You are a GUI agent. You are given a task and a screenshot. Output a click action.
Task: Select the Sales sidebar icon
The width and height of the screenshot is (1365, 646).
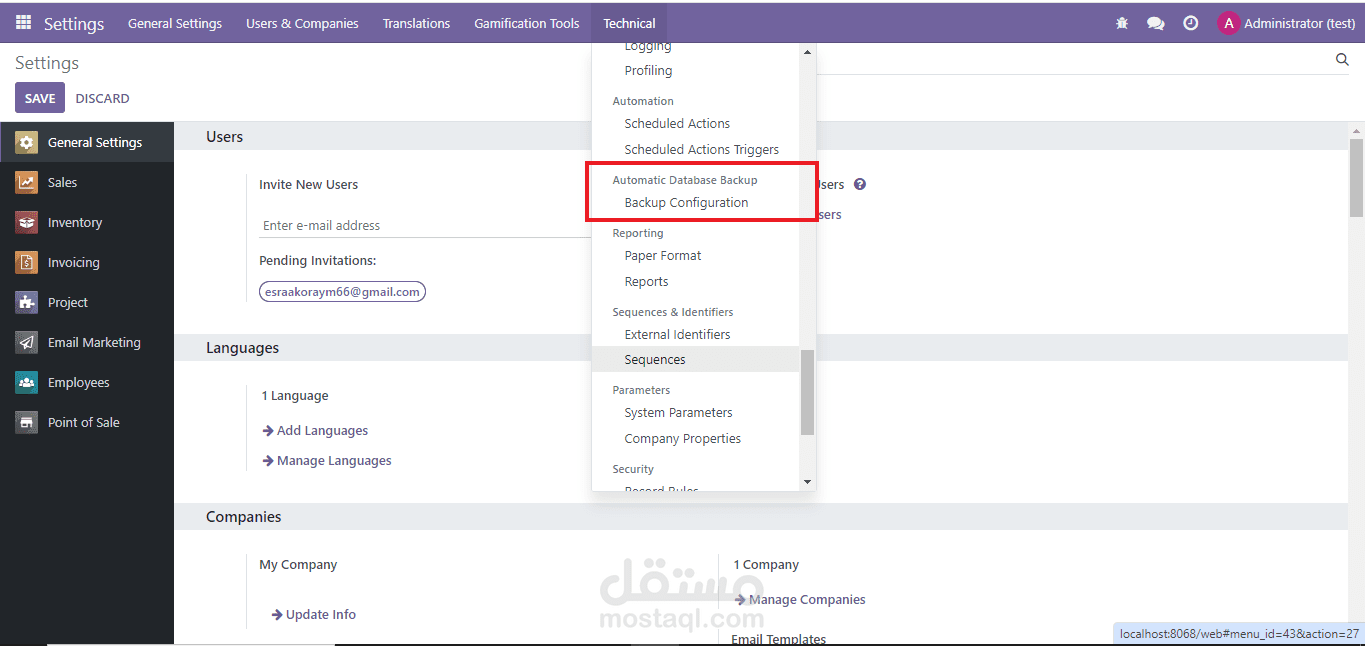27,182
